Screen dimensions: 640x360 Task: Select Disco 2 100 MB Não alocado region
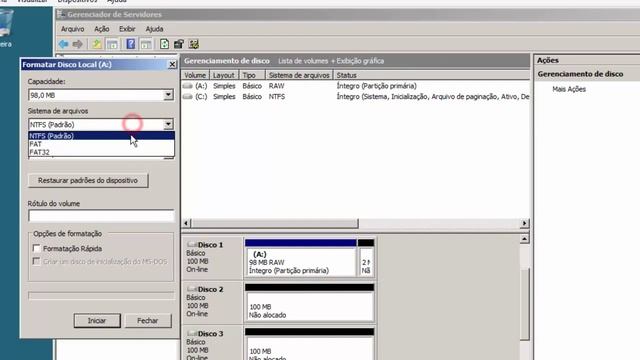(x=309, y=303)
